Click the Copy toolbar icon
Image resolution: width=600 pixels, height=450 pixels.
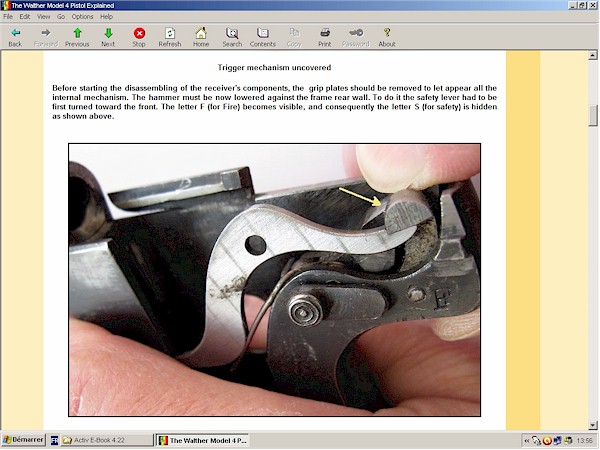coord(294,38)
